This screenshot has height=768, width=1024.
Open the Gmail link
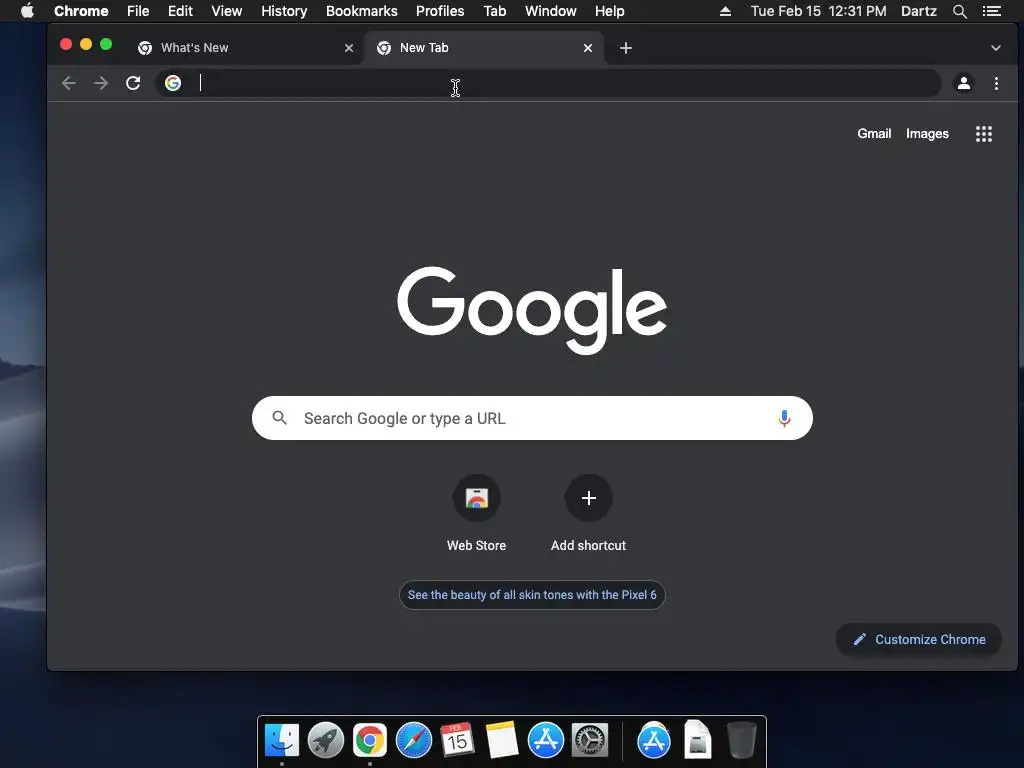[874, 134]
